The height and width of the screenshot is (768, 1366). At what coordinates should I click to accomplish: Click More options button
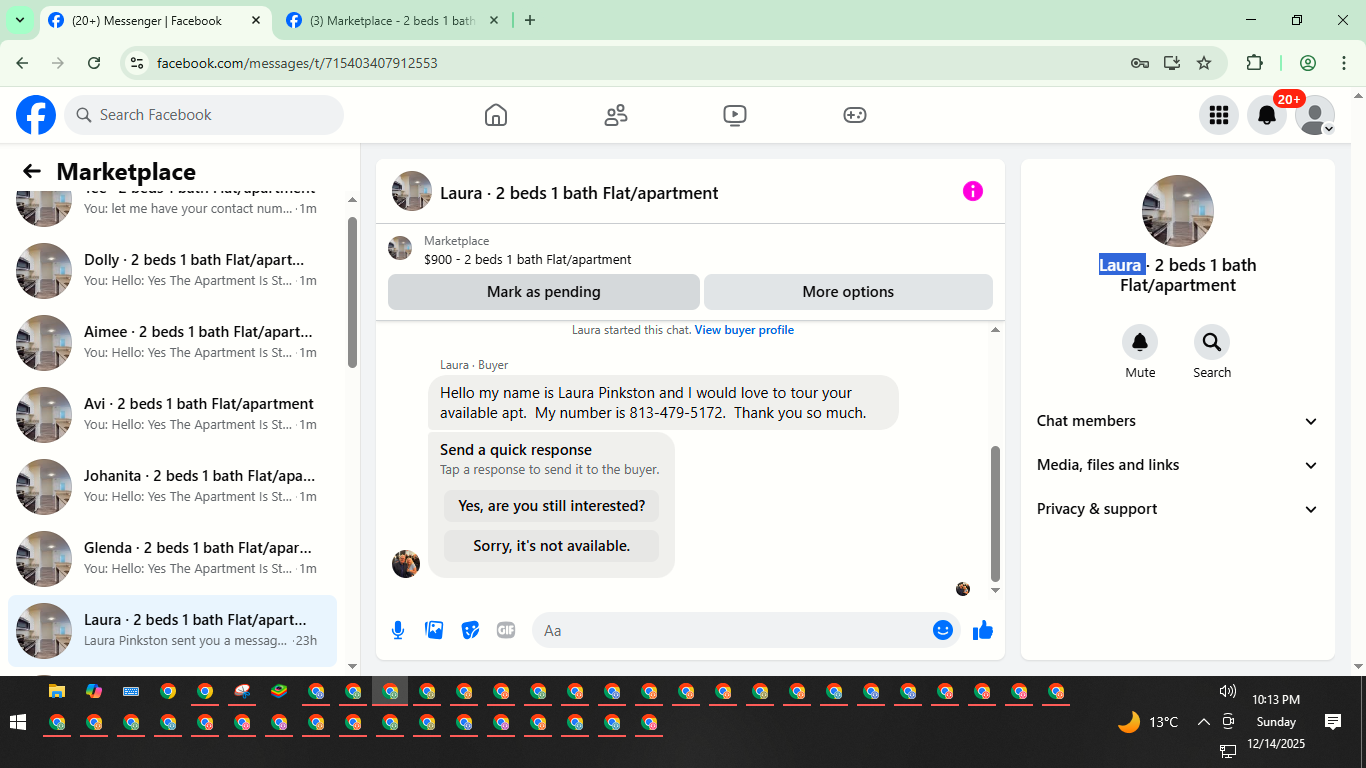click(x=848, y=292)
